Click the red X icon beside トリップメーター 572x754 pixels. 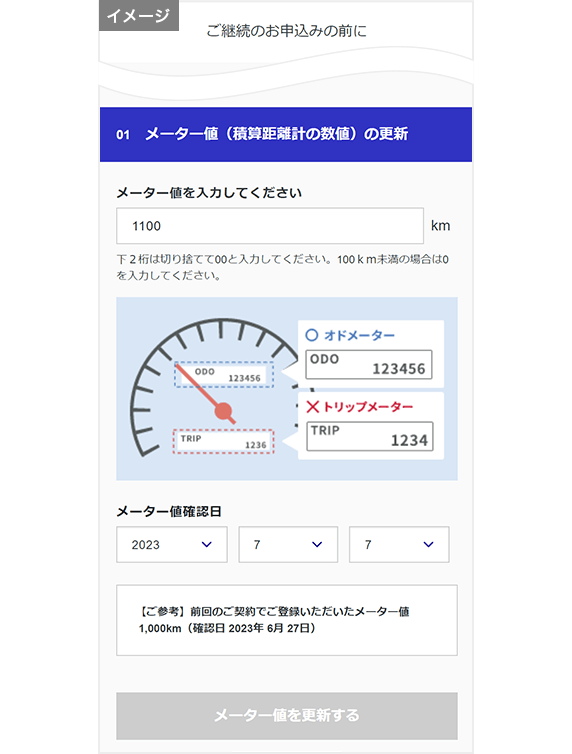312,407
